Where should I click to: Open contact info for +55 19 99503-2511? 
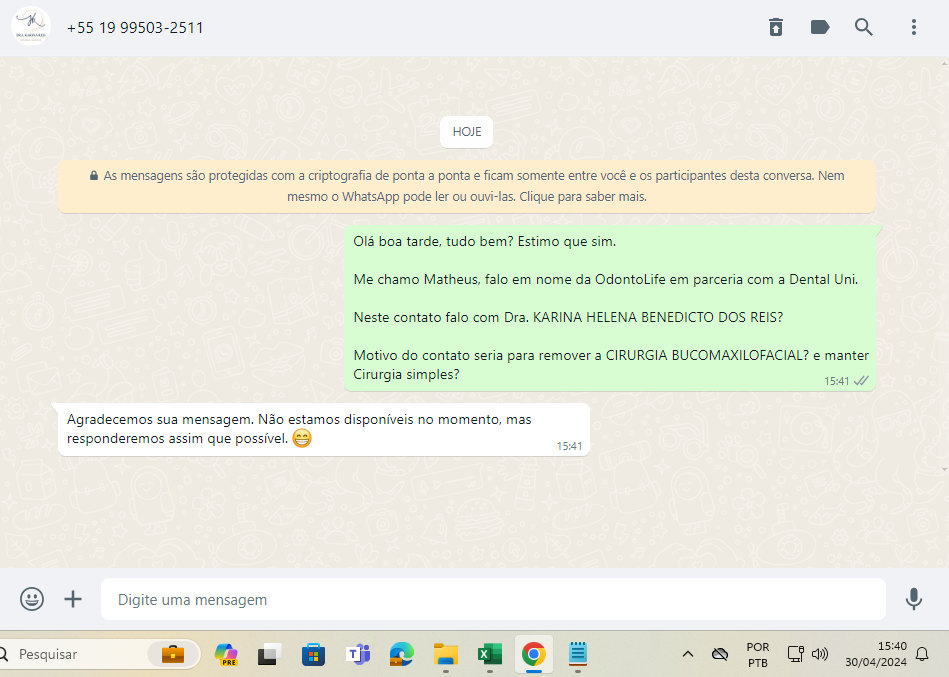point(135,28)
